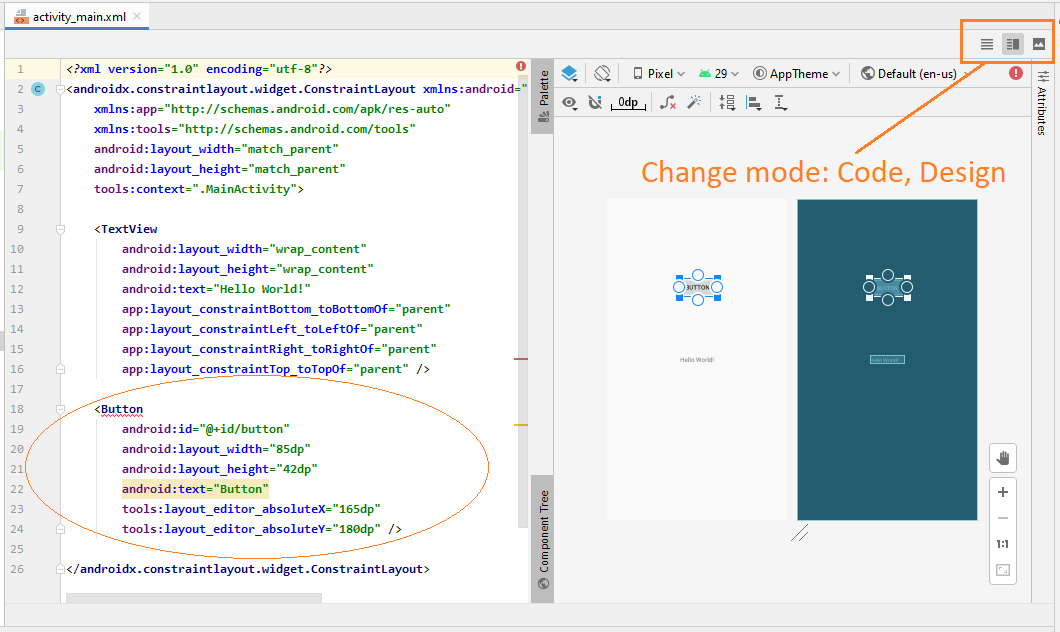Click the yellow warning stripe mark in the code editor's right margin
Screen dimensions: 1060x632
click(x=521, y=424)
